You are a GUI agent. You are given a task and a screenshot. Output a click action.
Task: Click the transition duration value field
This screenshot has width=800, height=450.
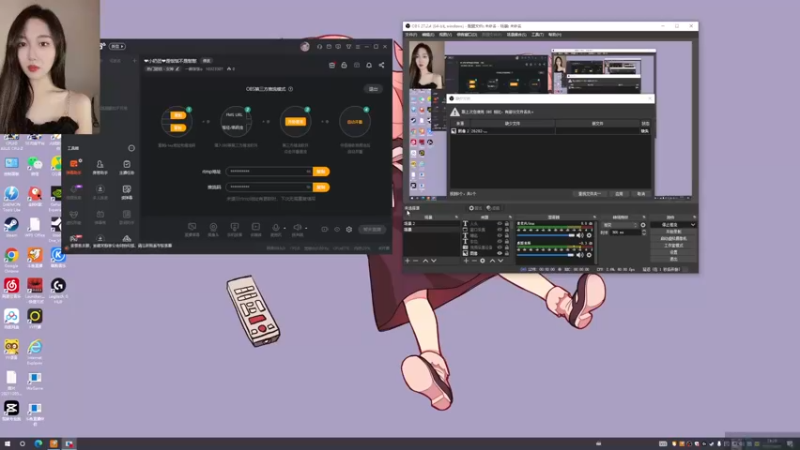[x=626, y=232]
